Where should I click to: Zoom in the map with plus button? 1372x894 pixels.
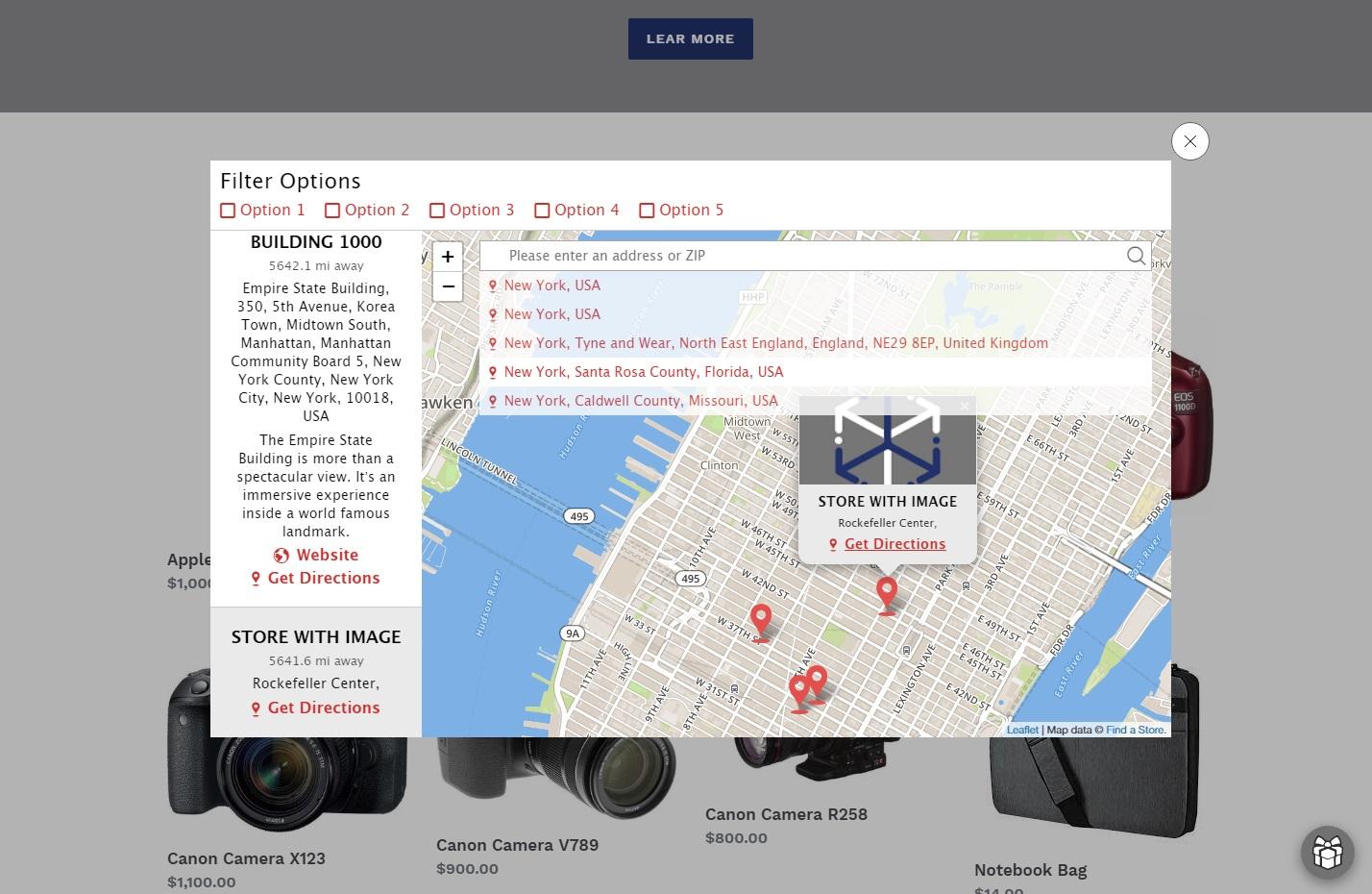448,257
